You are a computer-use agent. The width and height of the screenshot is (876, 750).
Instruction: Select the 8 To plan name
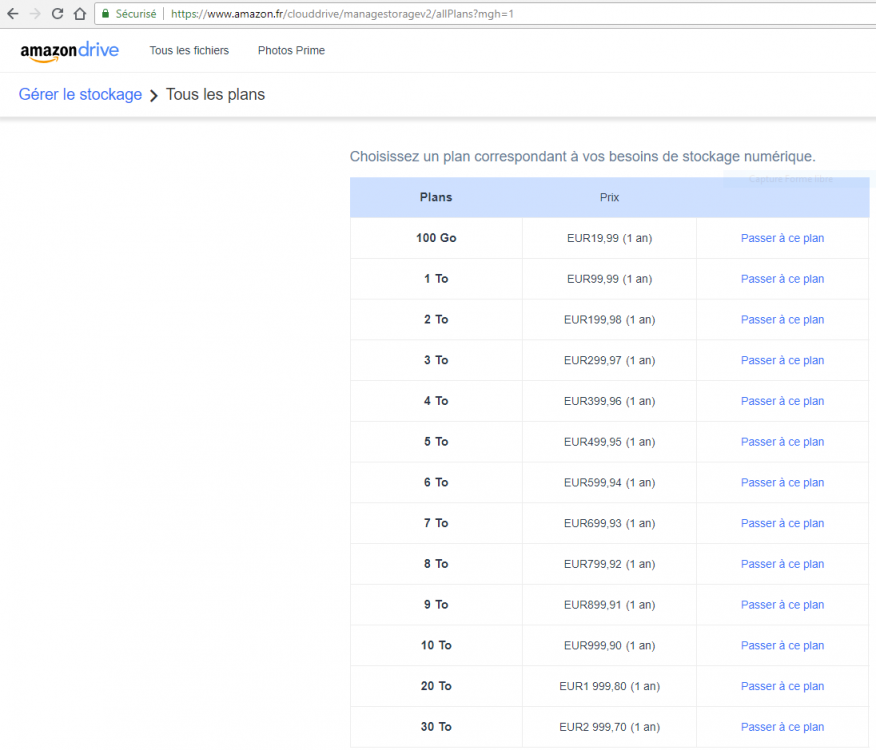(436, 564)
